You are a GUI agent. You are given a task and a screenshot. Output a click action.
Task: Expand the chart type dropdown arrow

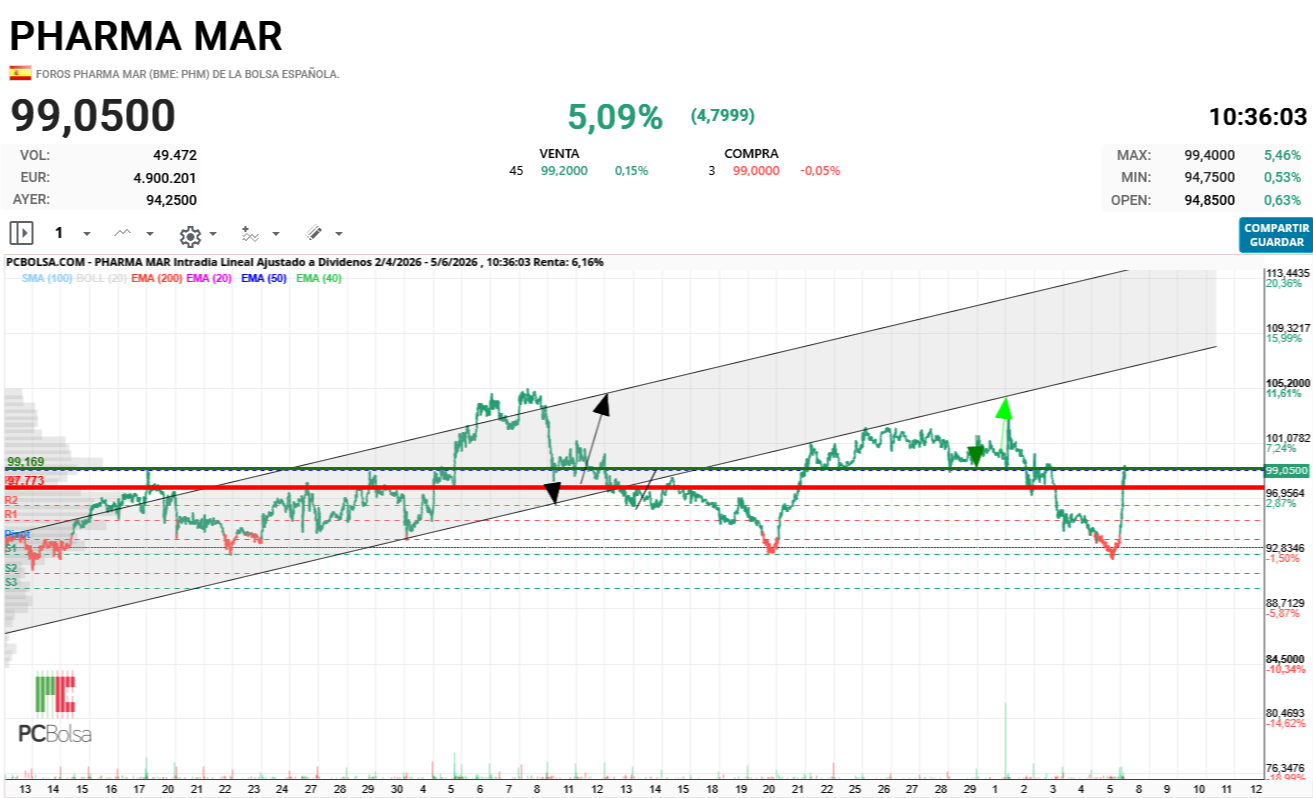click(x=150, y=234)
